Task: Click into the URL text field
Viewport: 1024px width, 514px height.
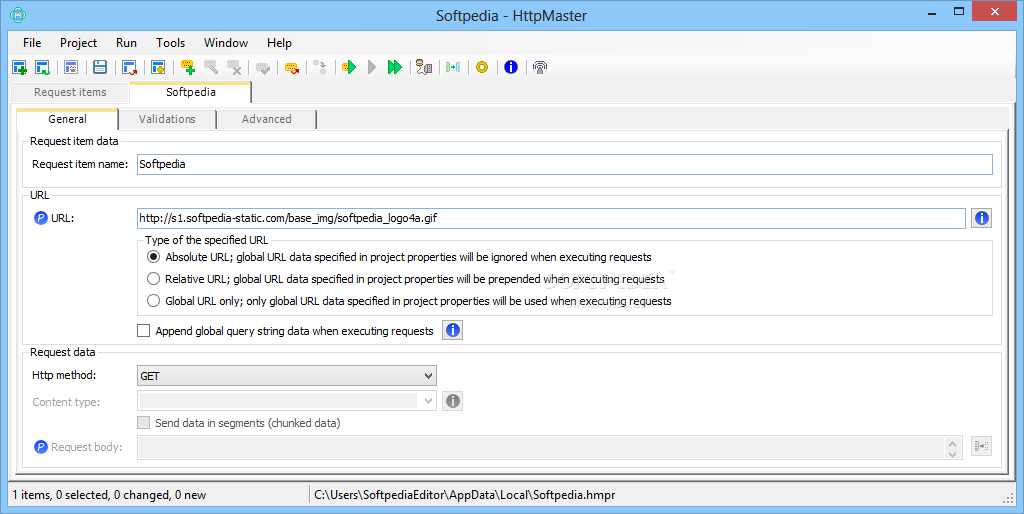Action: (x=551, y=218)
